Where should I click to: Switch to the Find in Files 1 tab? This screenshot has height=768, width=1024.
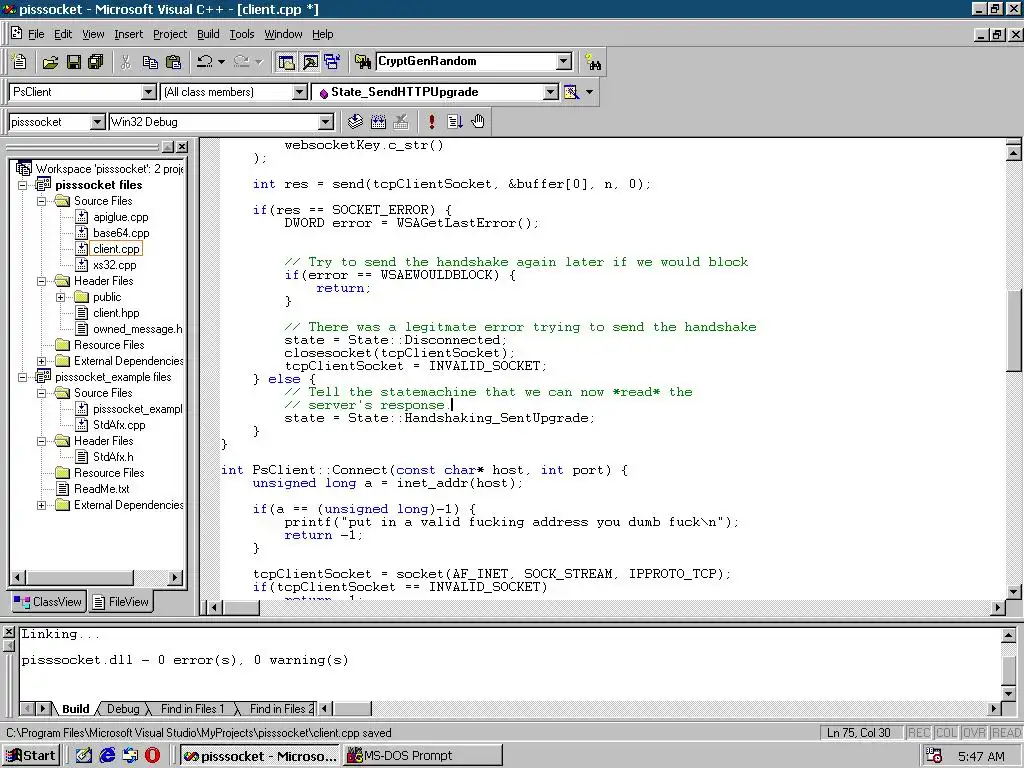pyautogui.click(x=192, y=709)
